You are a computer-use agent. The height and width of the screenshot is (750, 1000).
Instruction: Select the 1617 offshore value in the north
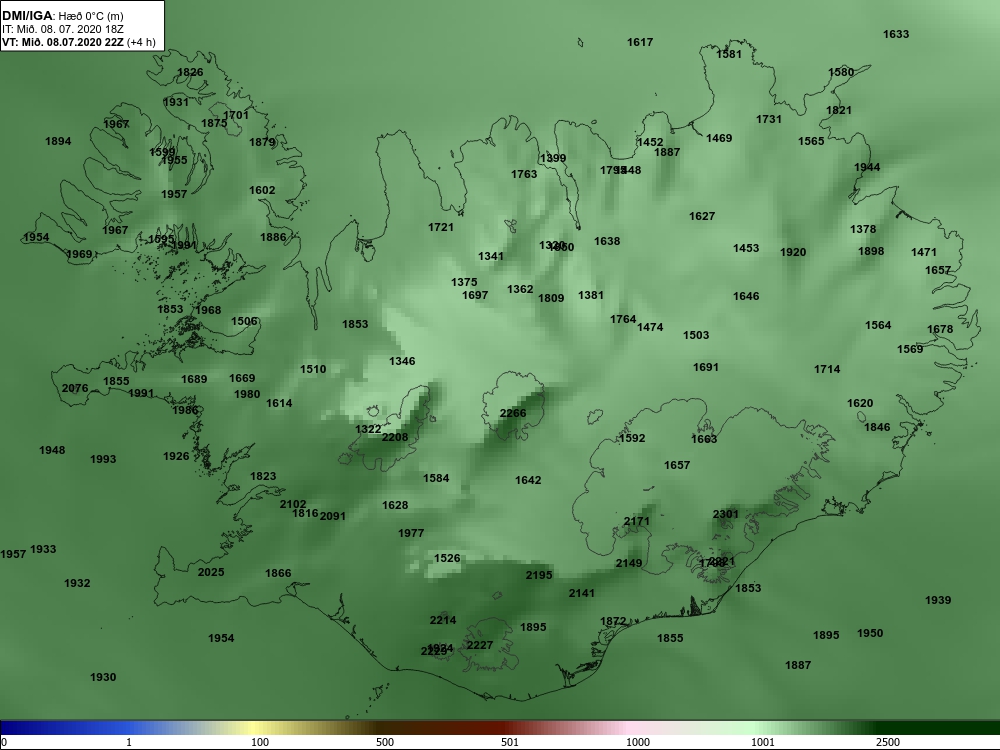[640, 43]
